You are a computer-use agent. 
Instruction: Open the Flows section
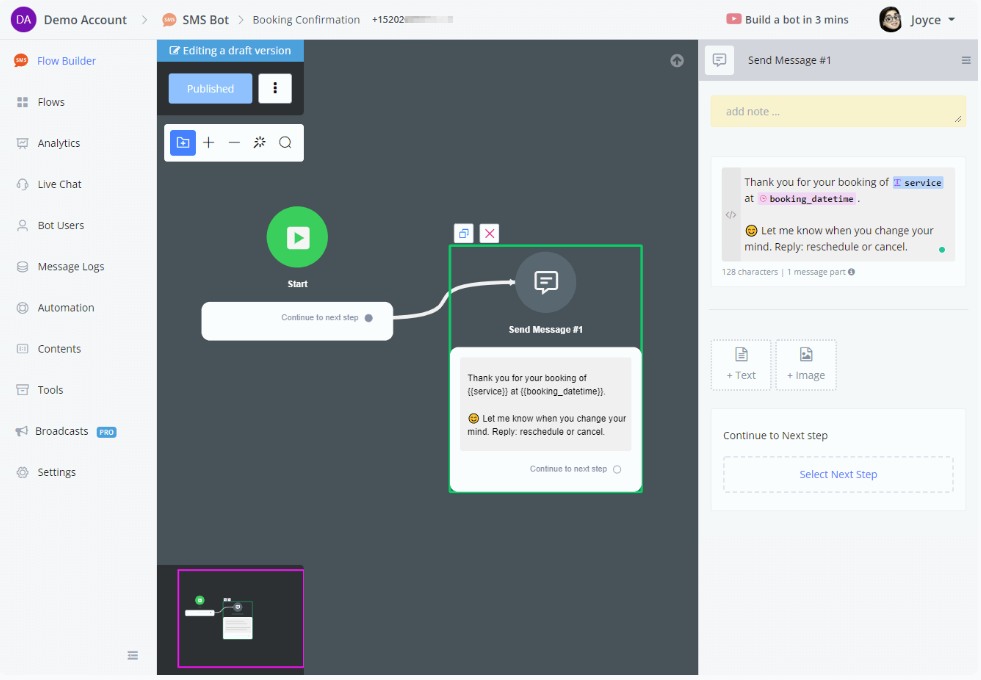40,102
